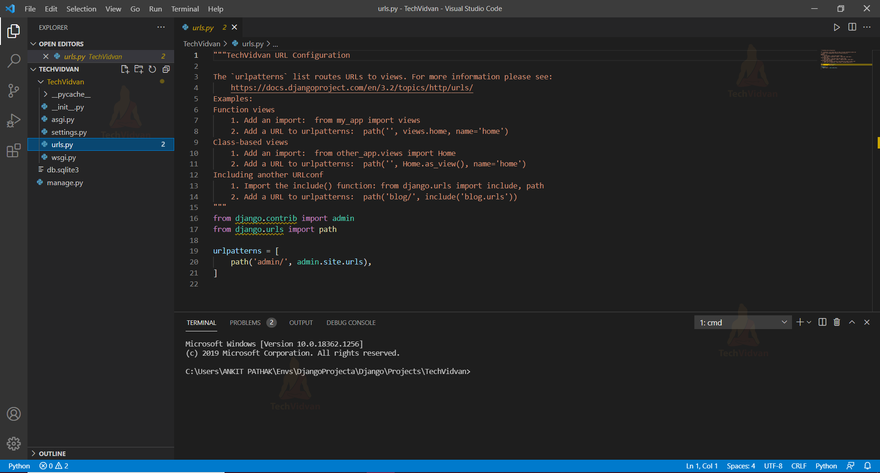
Task: Open the Manage gear settings icon
Action: (14, 443)
